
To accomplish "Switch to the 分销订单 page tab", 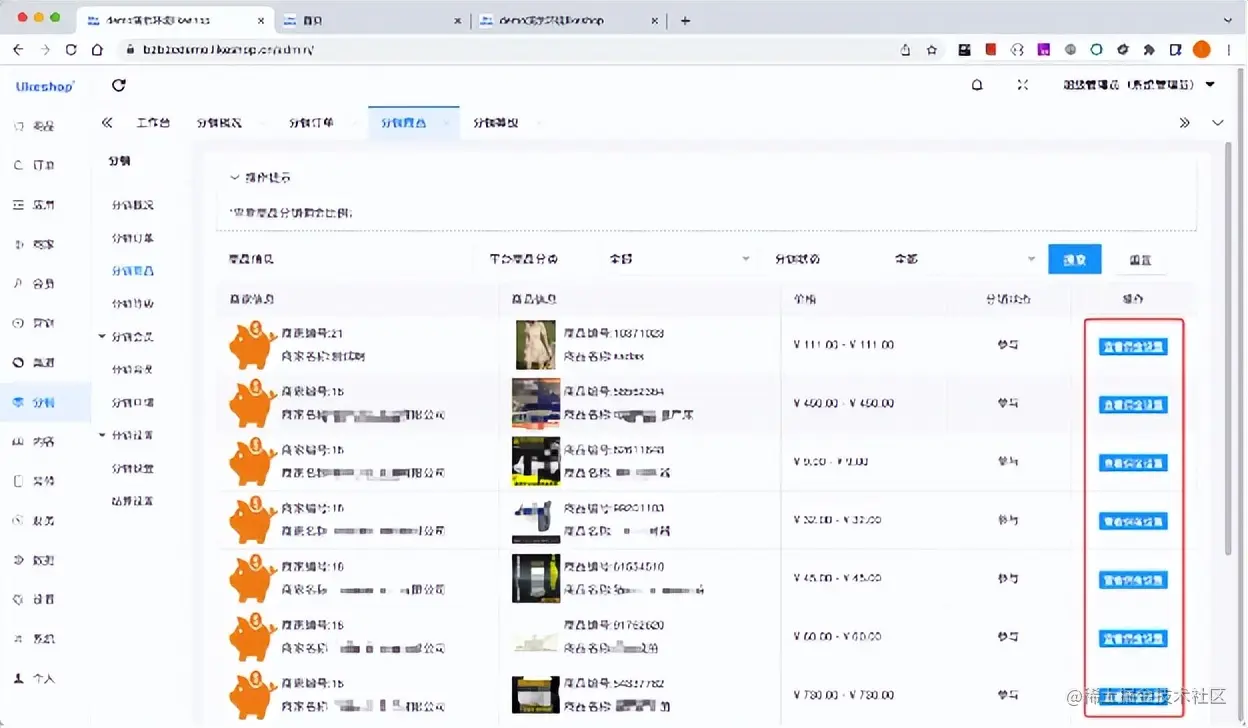I will (311, 123).
